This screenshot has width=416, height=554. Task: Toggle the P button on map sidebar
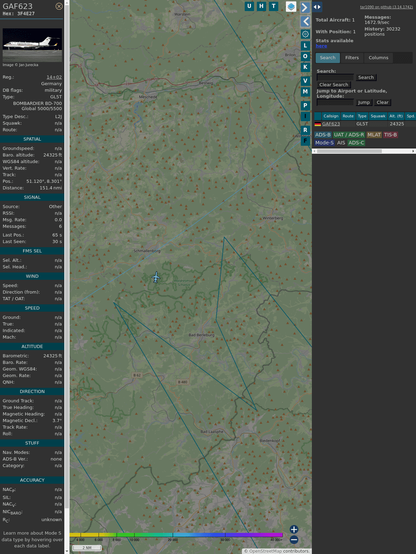(305, 105)
